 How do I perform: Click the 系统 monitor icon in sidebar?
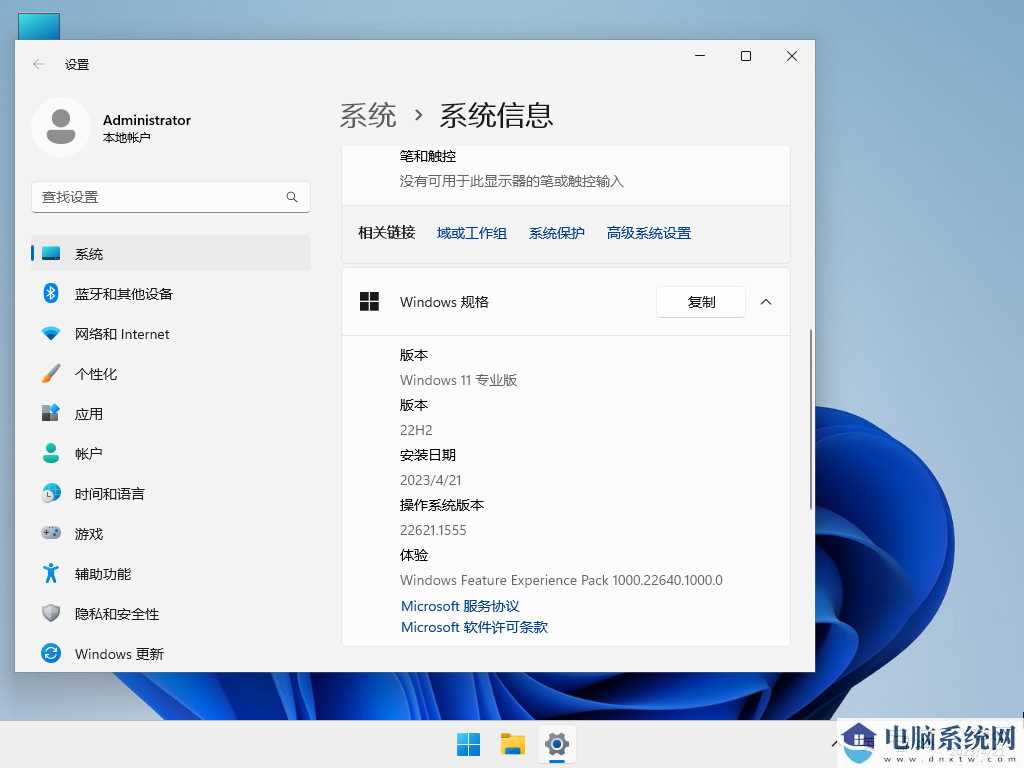pos(51,253)
